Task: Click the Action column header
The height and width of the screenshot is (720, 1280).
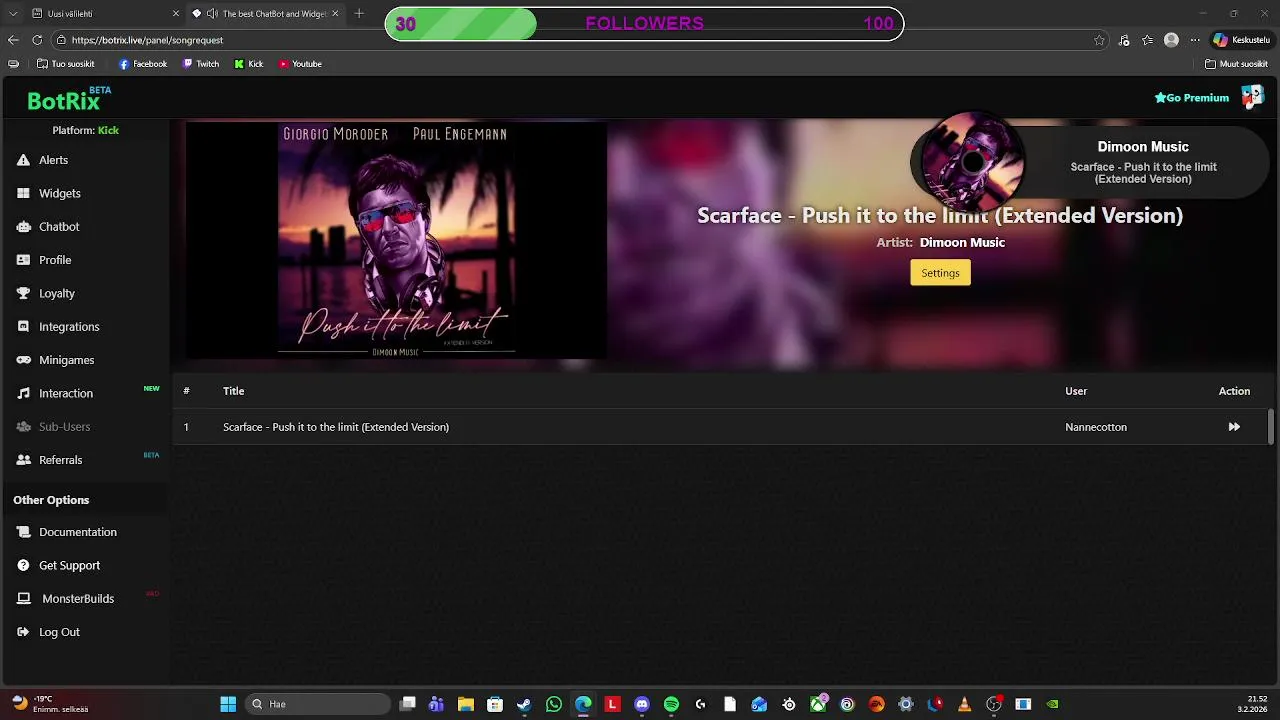Action: pos(1234,391)
